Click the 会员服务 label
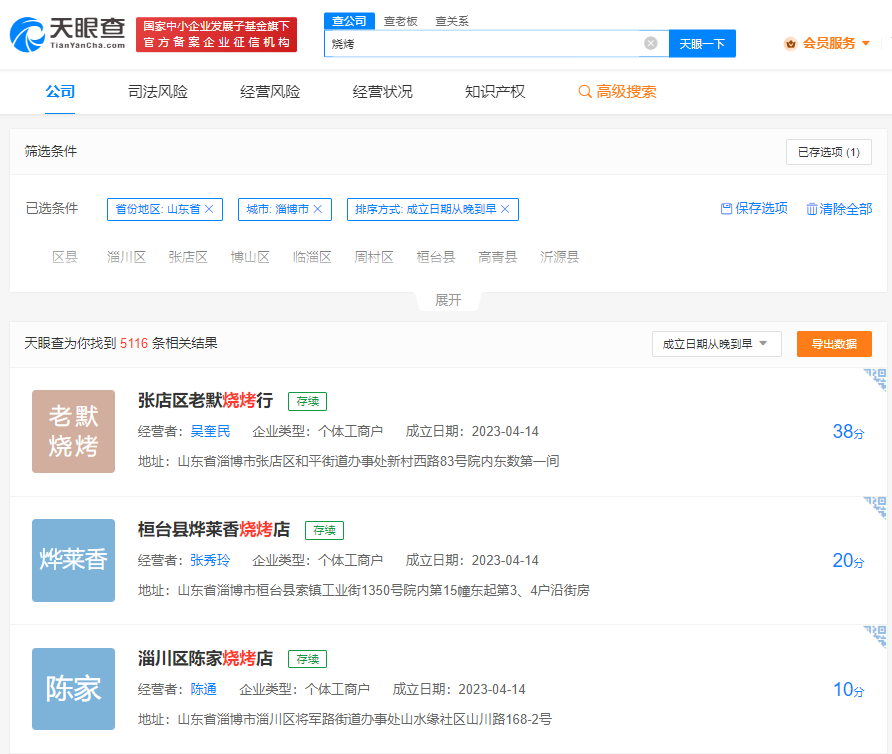 829,43
